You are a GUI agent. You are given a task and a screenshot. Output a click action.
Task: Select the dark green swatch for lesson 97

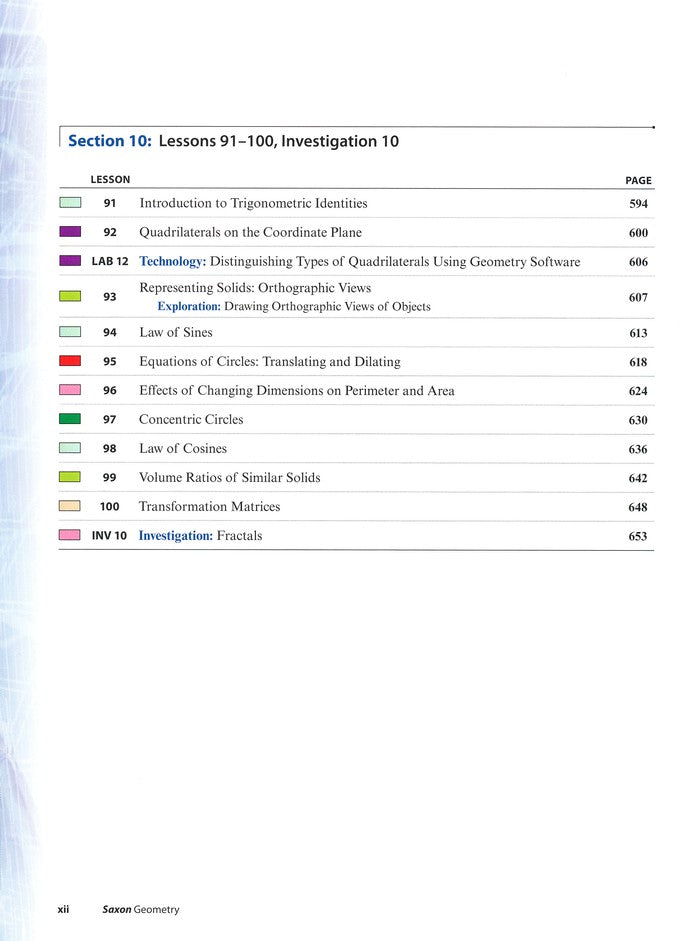coord(69,419)
